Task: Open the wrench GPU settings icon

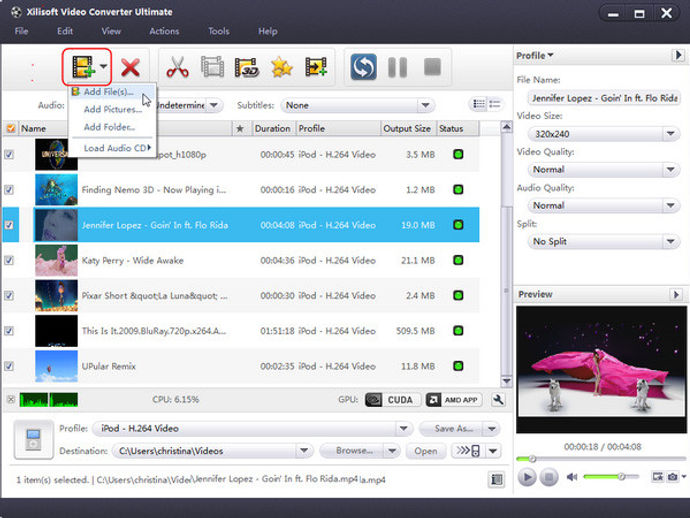Action: [x=498, y=400]
